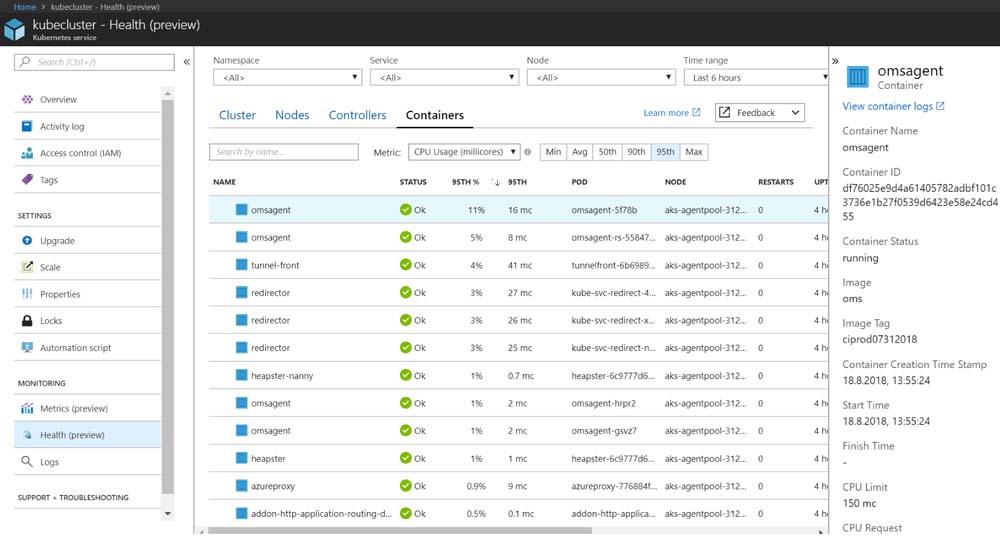Image resolution: width=1000 pixels, height=536 pixels.
Task: Click the Overview icon in sidebar
Action: [x=27, y=100]
